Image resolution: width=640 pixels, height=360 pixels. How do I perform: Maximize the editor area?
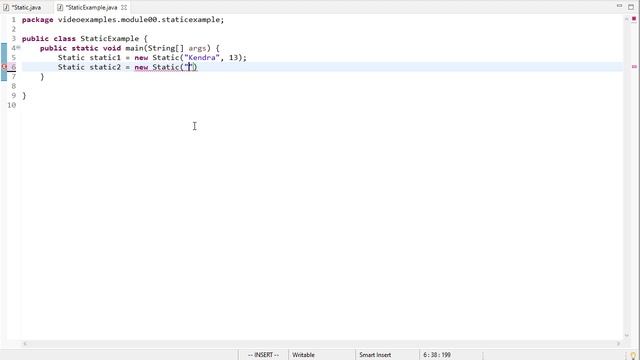coord(631,7)
